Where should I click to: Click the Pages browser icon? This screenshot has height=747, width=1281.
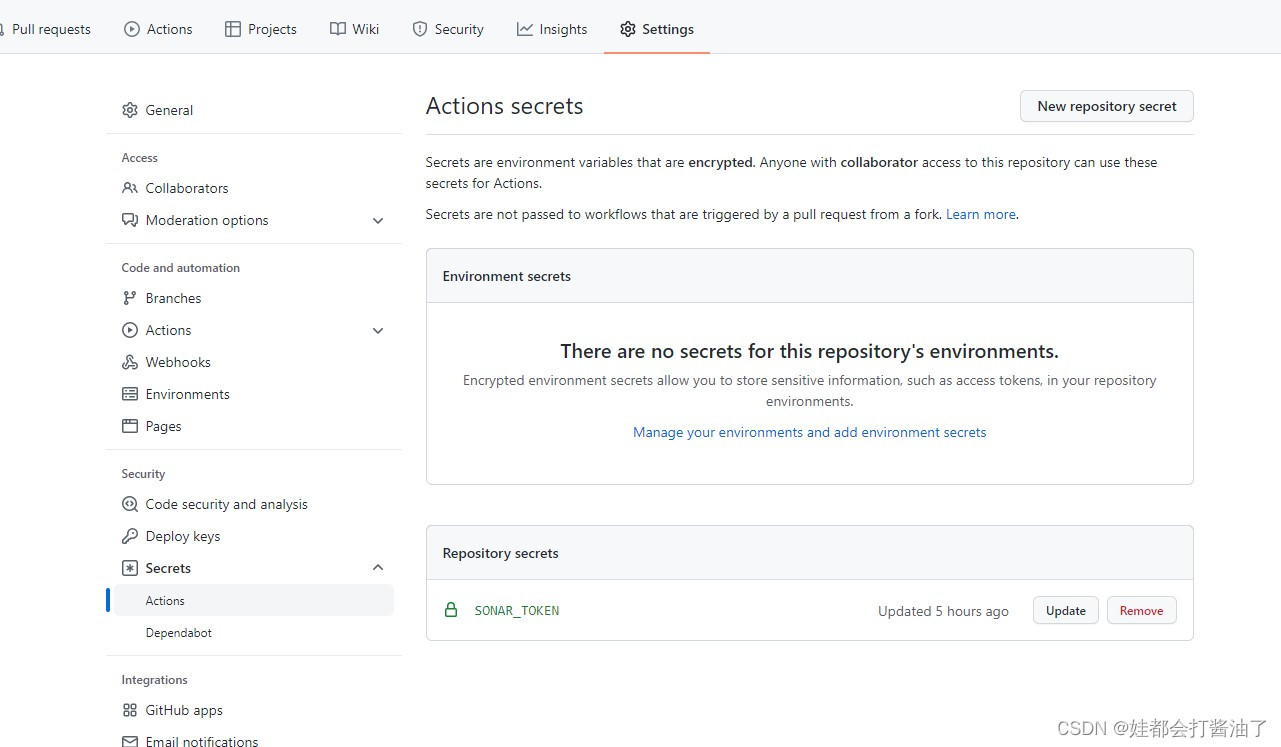click(130, 426)
